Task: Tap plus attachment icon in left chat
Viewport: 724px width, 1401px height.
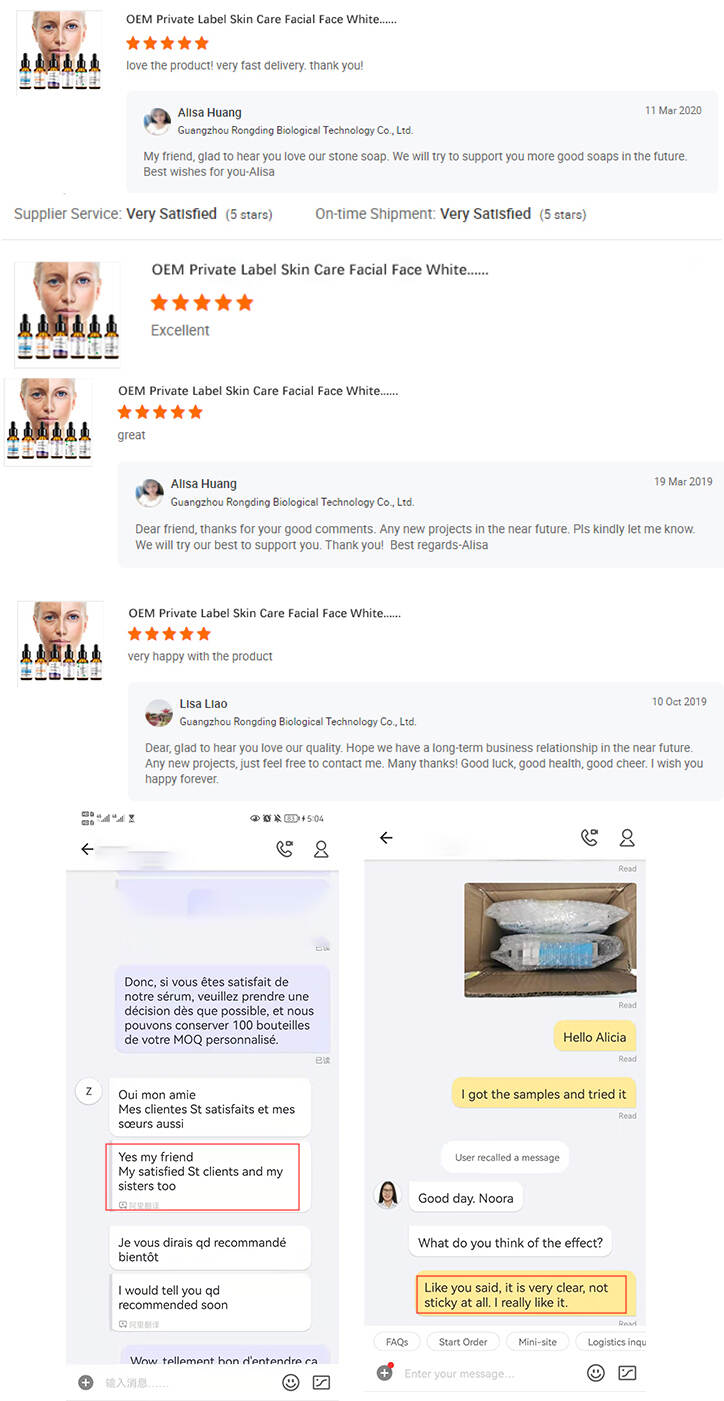Action: (x=86, y=1382)
